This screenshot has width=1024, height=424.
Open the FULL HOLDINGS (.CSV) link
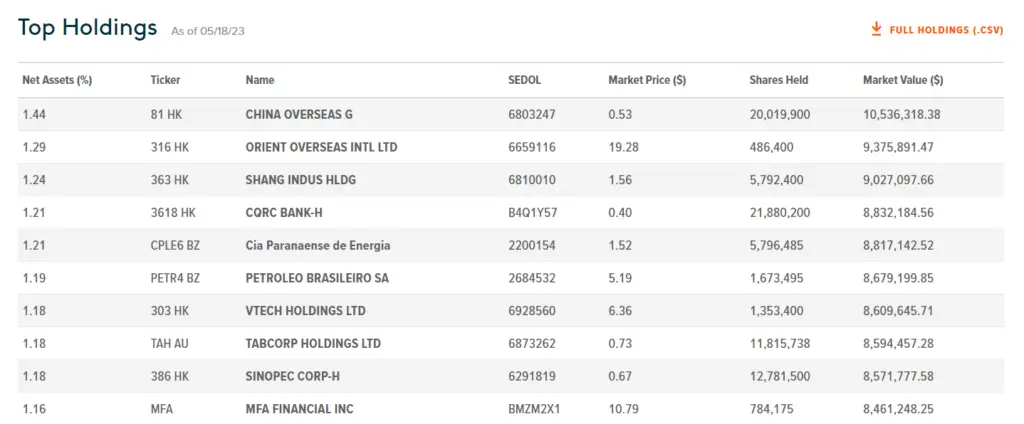pyautogui.click(x=946, y=30)
